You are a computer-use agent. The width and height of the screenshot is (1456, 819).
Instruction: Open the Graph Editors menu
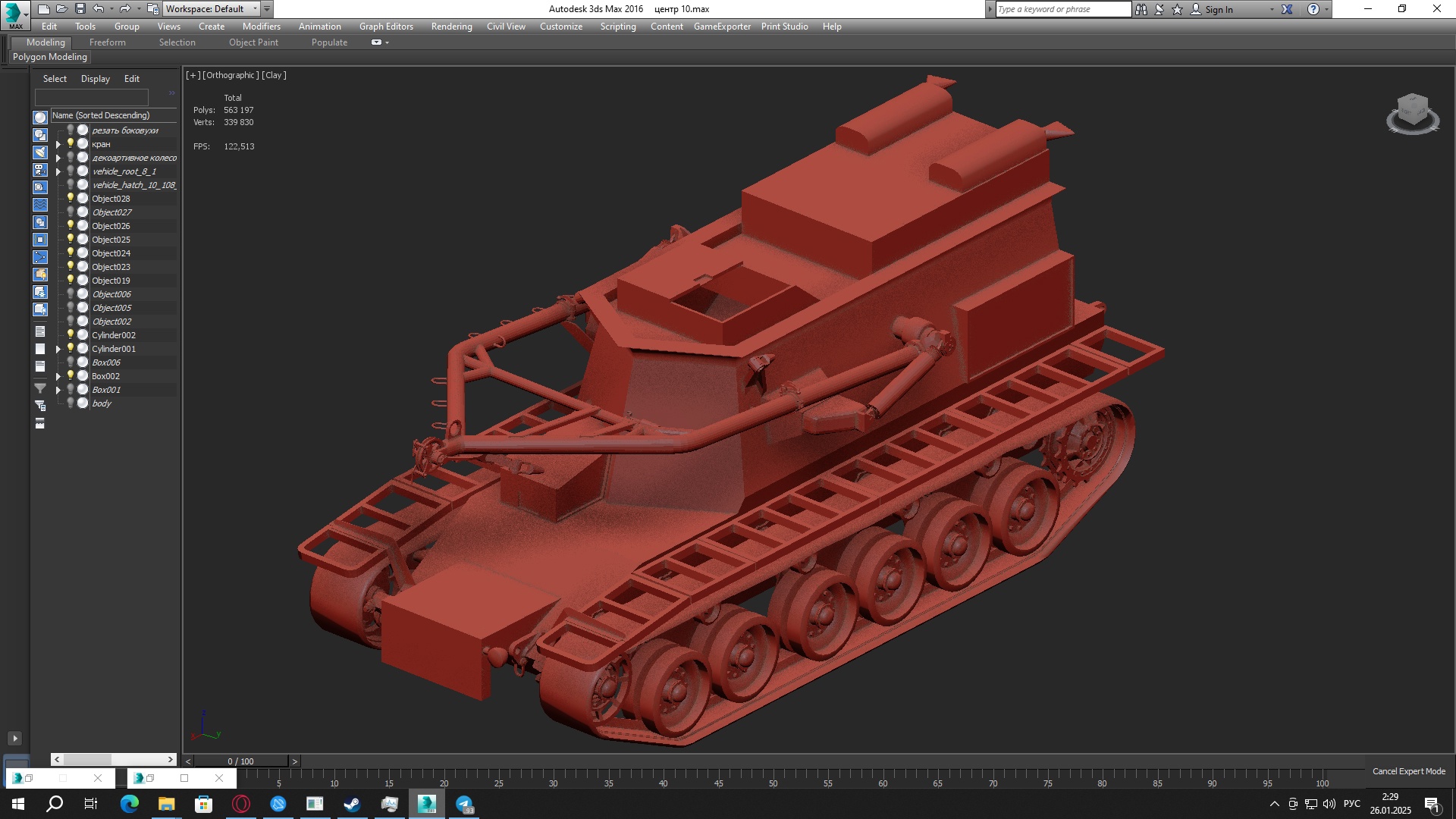pyautogui.click(x=386, y=27)
